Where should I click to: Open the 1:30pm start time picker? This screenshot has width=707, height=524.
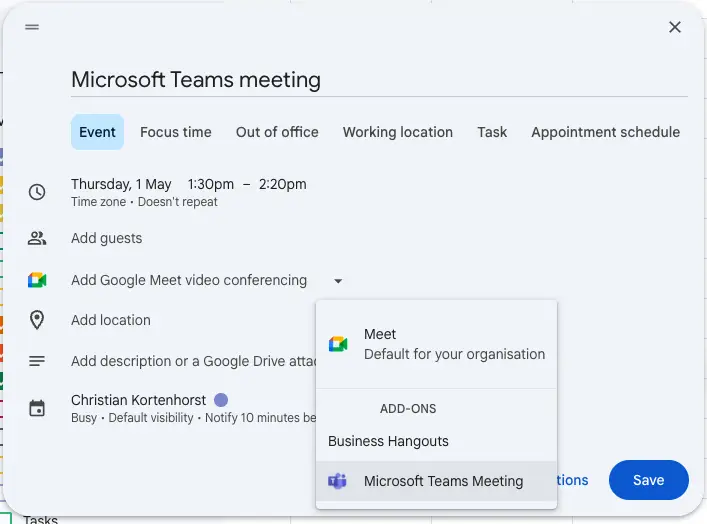[x=210, y=184]
